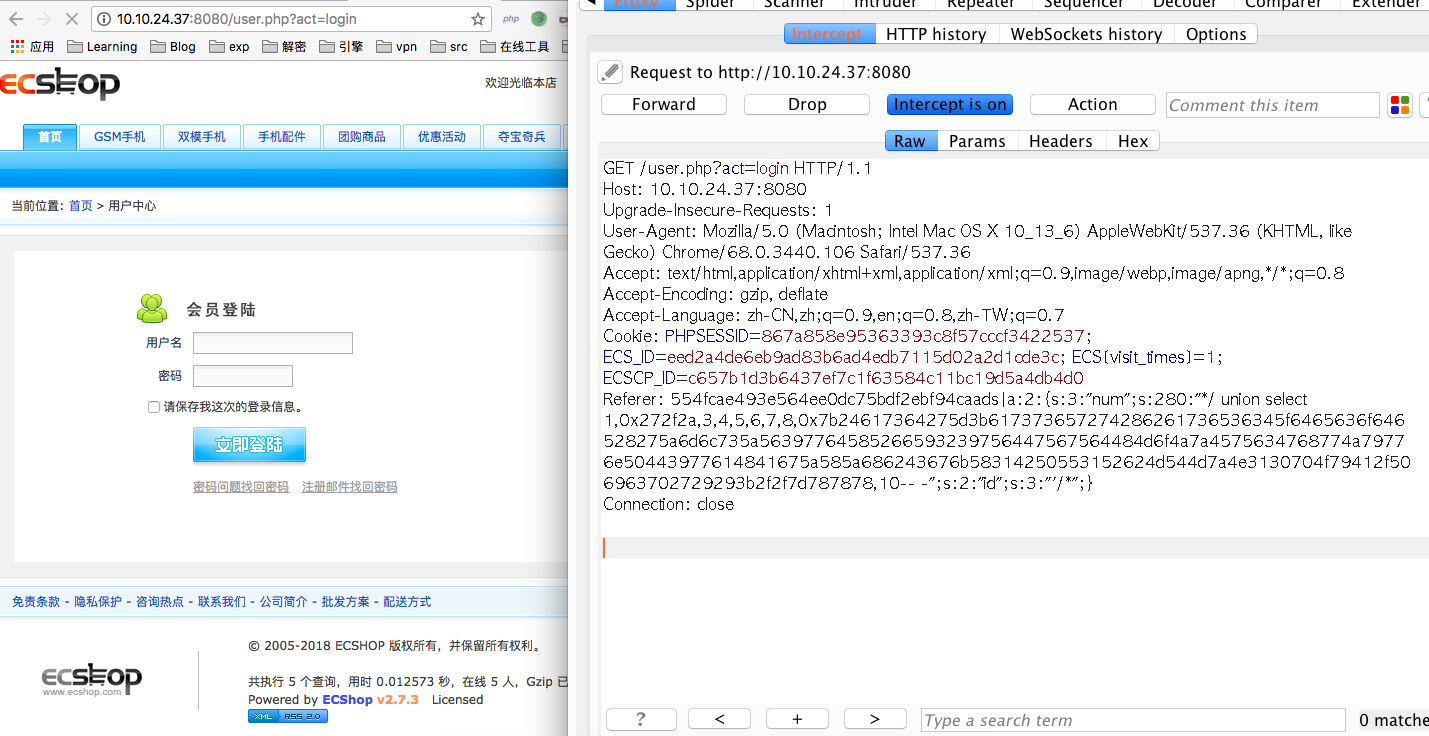Click the ECShop logo in page header
This screenshot has width=1429, height=736.
[60, 85]
